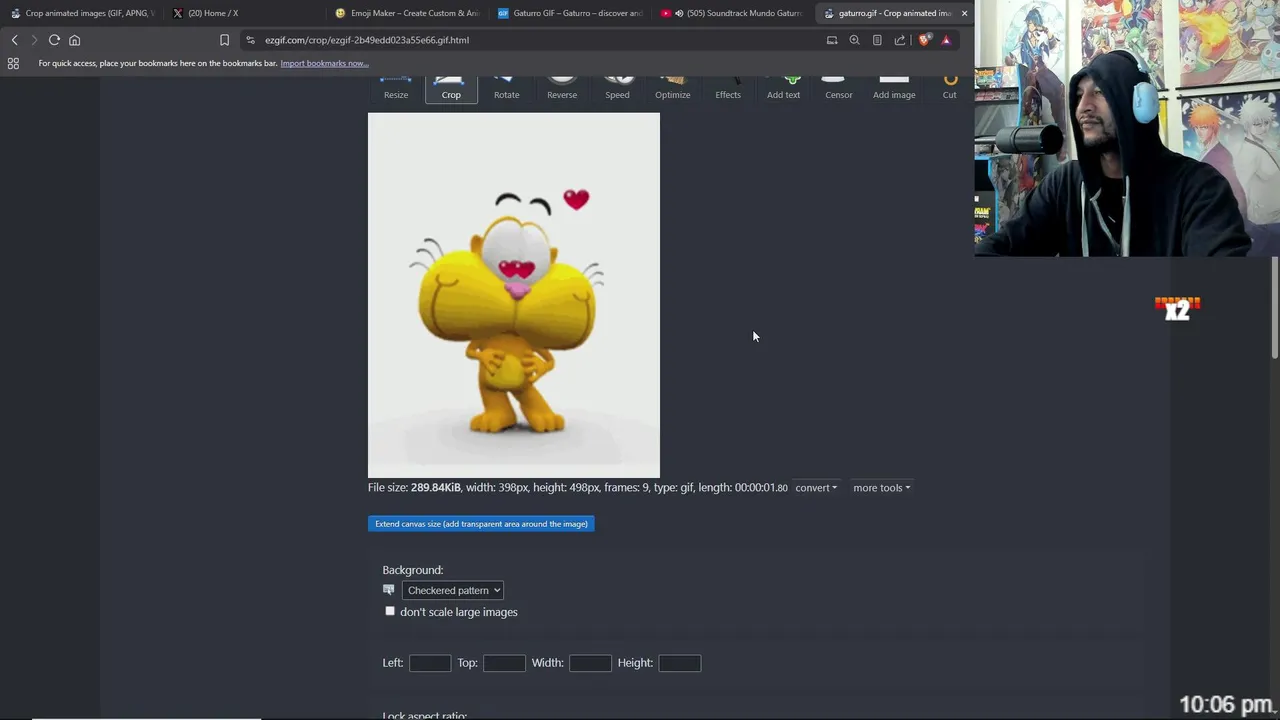Click the picture-in-picture icon in address bar
This screenshot has width=1280, height=720.
click(x=832, y=40)
